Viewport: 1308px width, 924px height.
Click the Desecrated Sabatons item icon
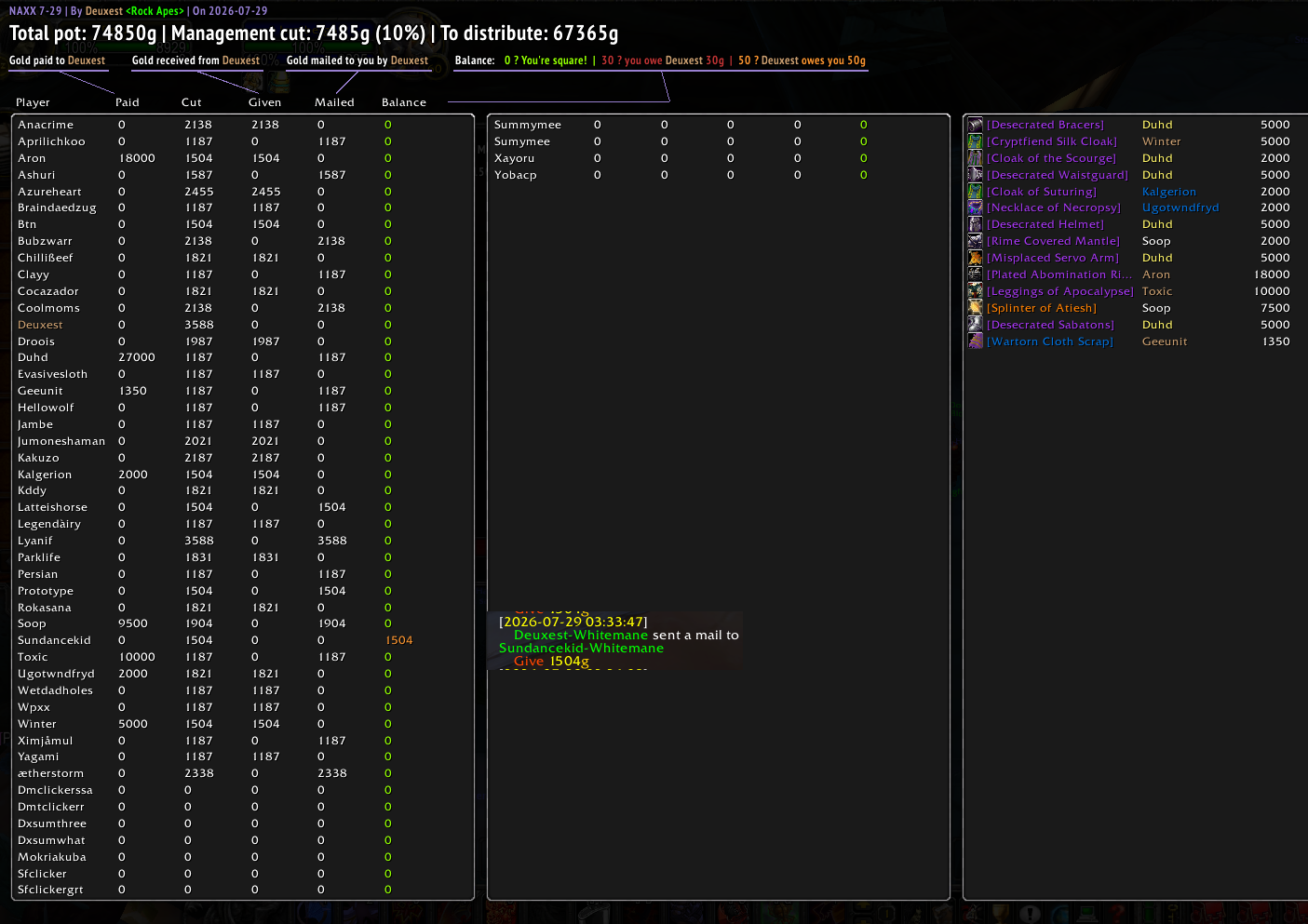[975, 325]
